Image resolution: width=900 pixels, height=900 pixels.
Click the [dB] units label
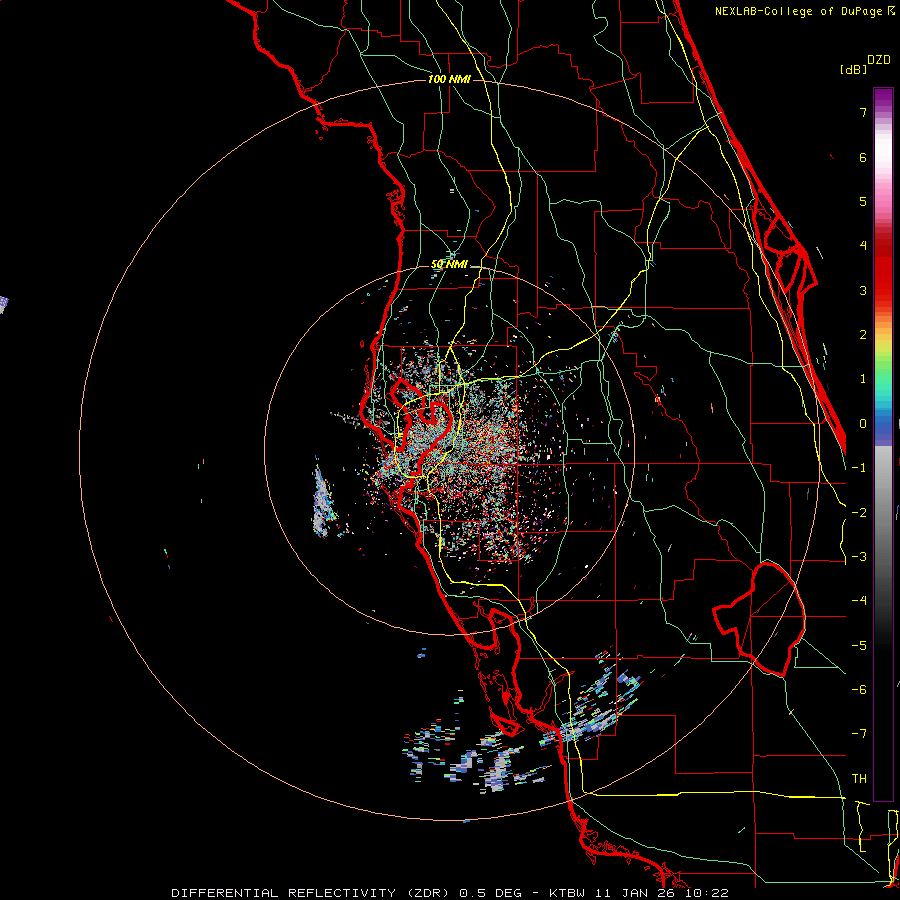coord(853,69)
